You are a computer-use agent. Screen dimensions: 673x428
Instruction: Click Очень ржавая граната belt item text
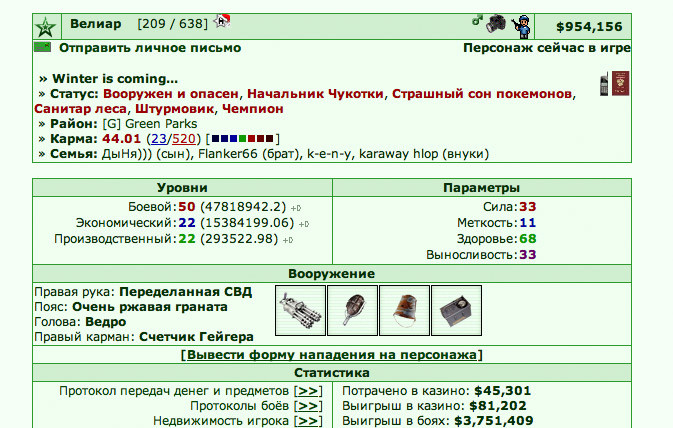point(150,307)
